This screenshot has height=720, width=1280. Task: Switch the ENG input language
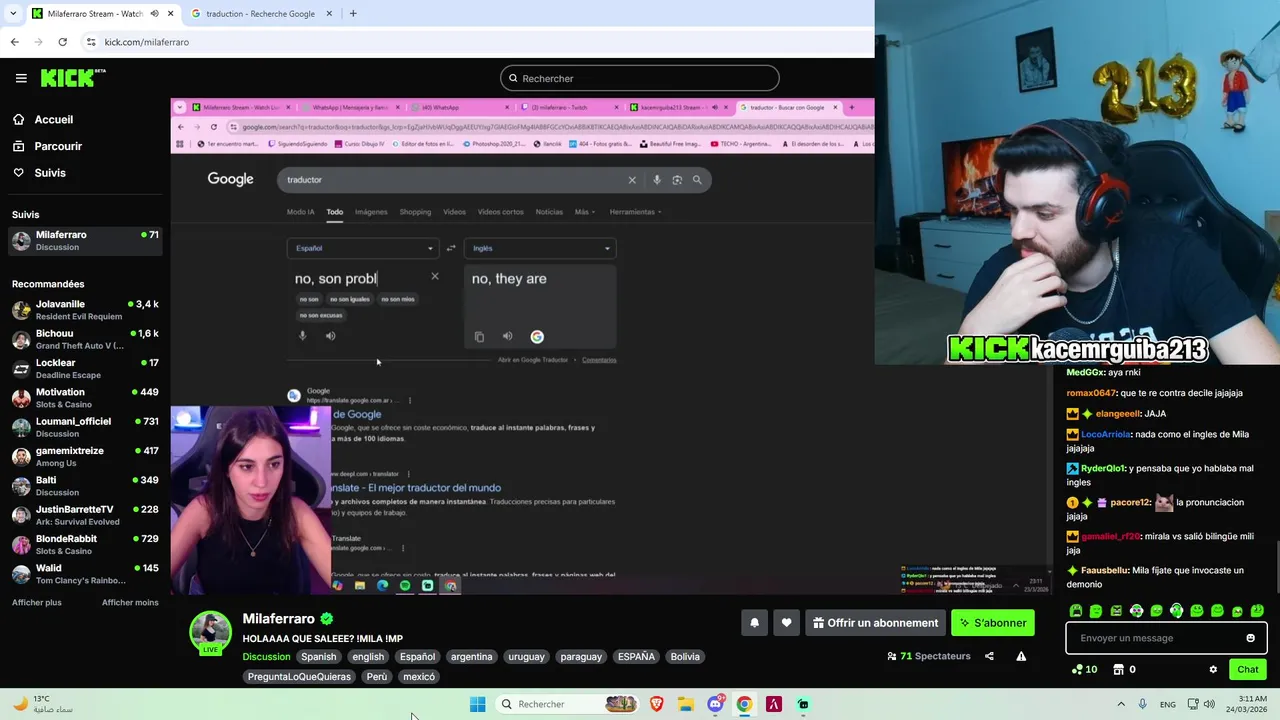[x=1168, y=704]
